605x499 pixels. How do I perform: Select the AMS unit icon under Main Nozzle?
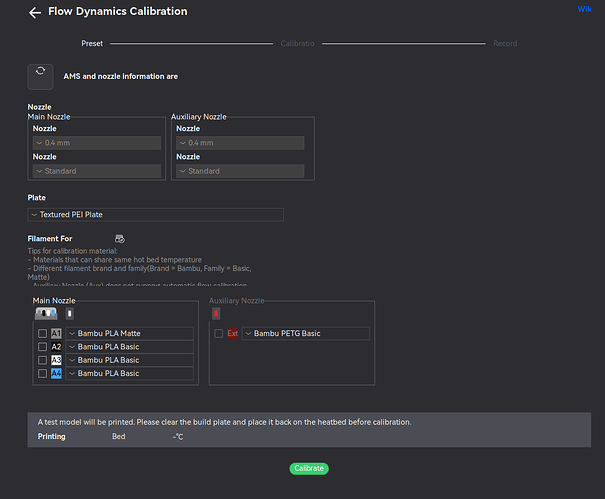[46, 313]
